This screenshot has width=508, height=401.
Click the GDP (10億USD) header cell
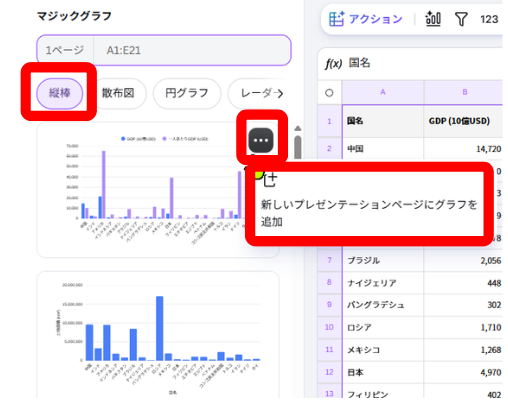point(463,121)
